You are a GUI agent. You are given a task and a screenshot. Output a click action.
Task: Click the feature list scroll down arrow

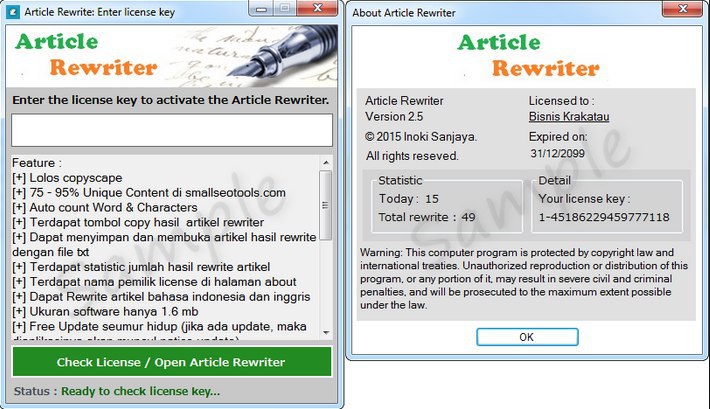pyautogui.click(x=326, y=333)
